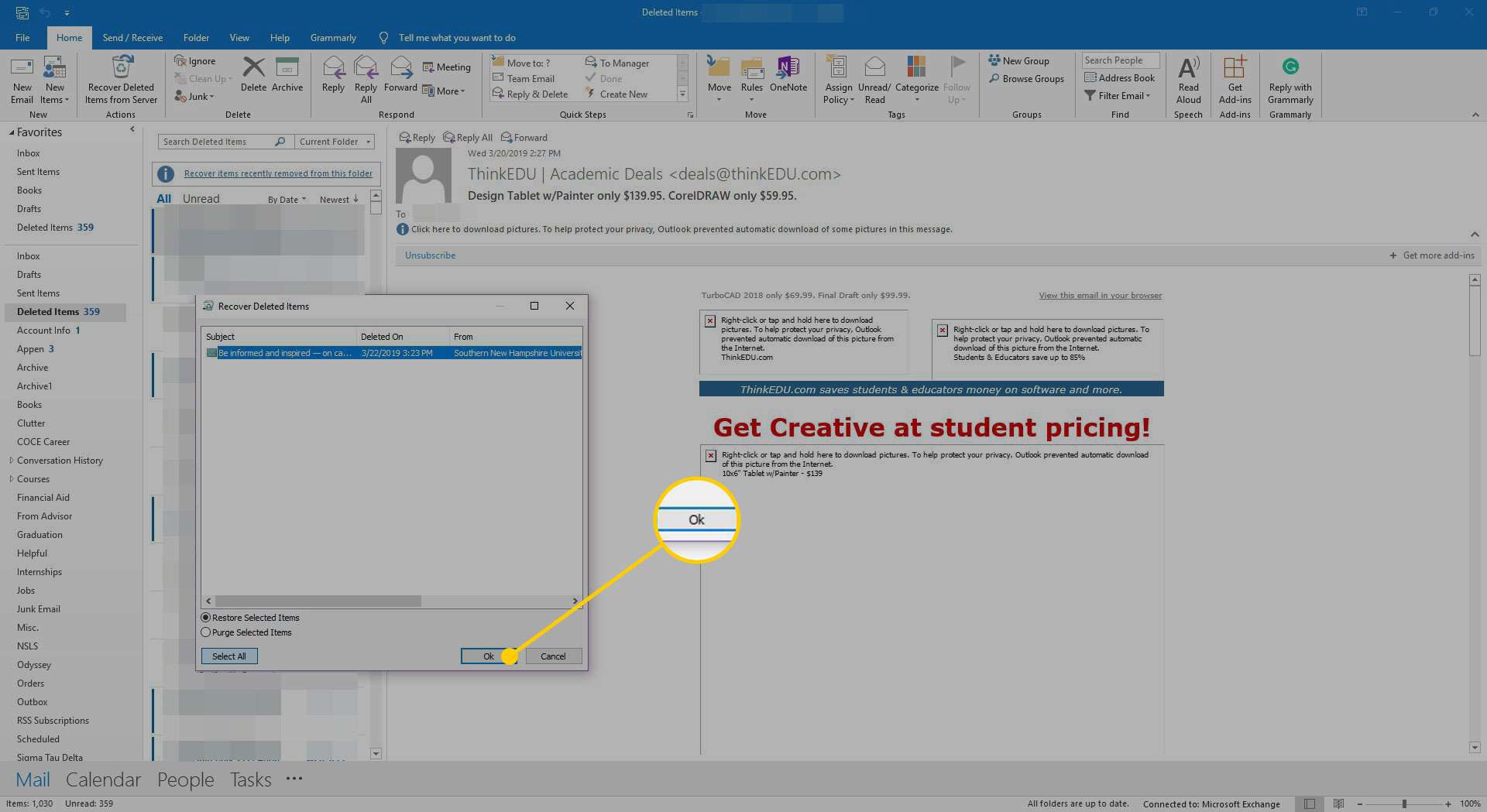Click Get more add-ins

pyautogui.click(x=1431, y=255)
